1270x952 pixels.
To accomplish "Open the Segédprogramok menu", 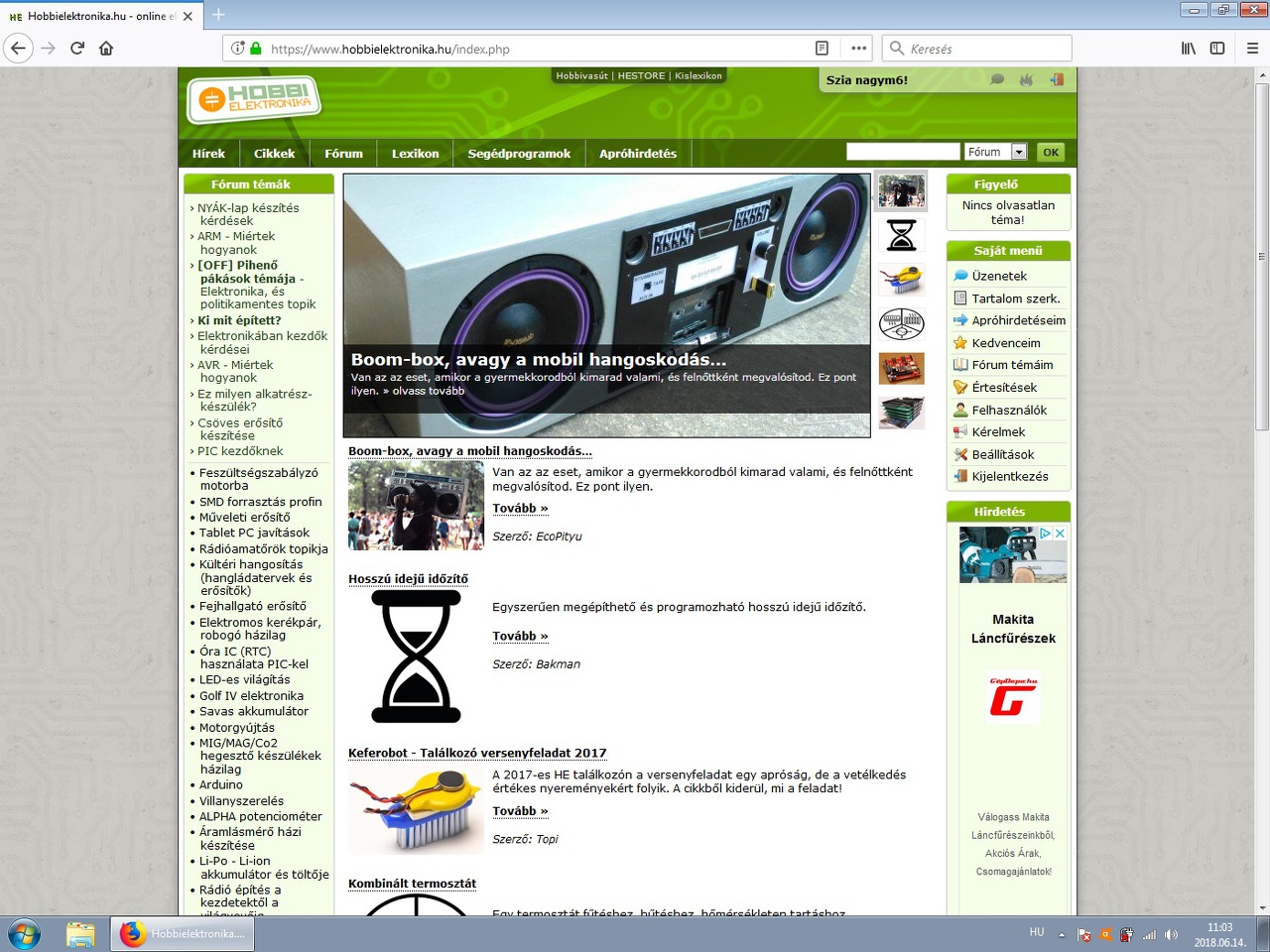I will (519, 154).
